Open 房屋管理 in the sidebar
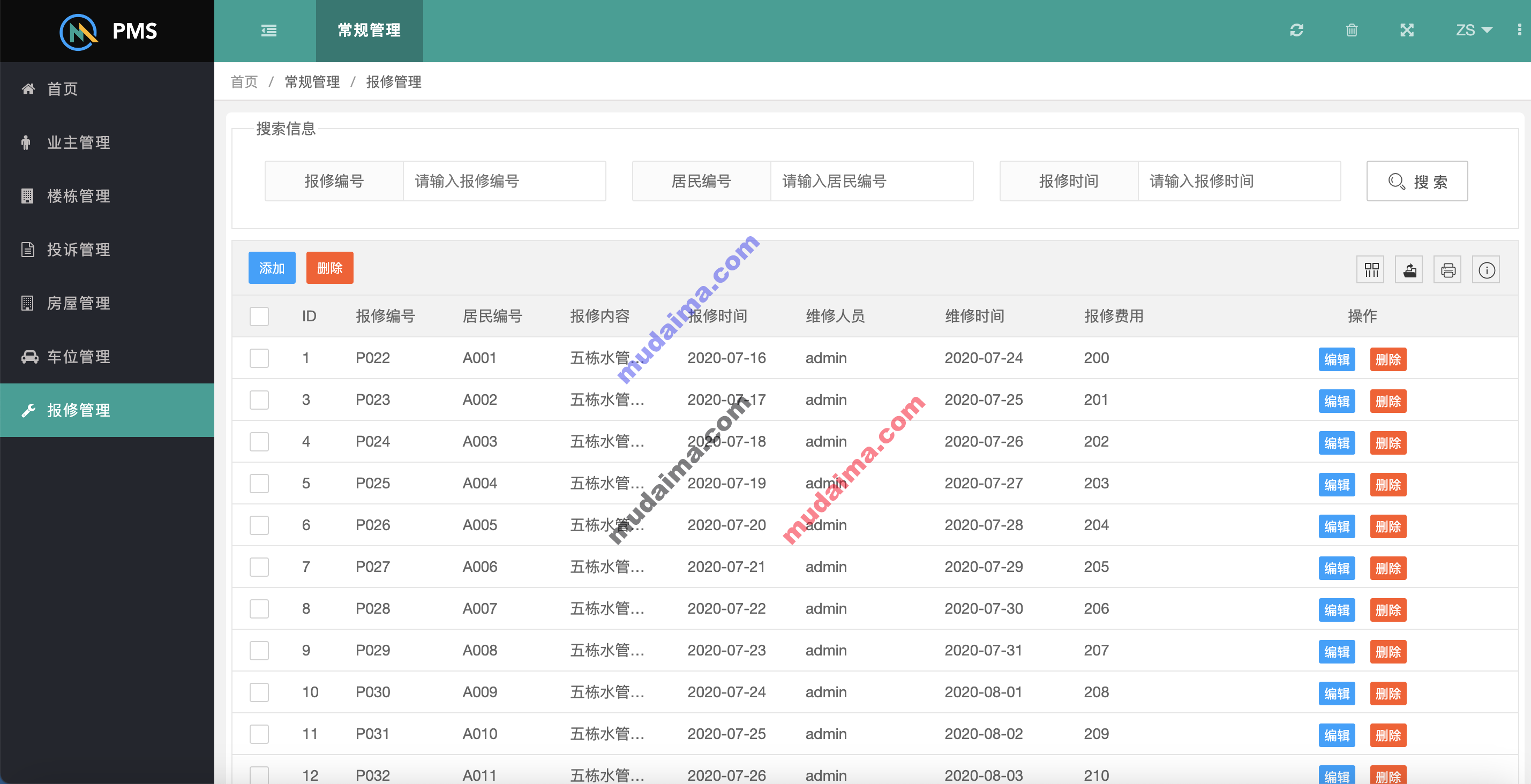This screenshot has width=1531, height=784. 107,303
